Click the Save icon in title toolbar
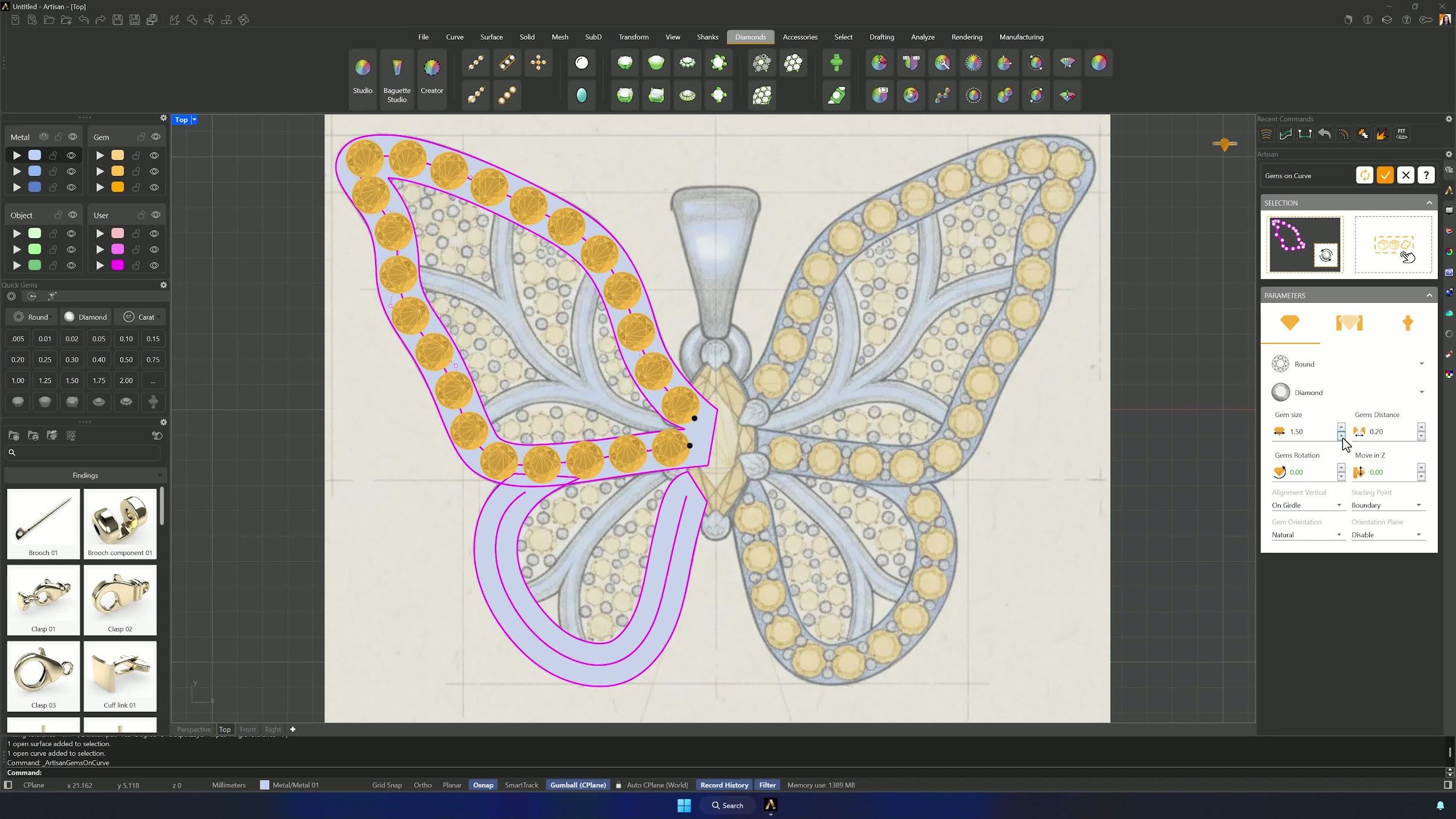Image resolution: width=1456 pixels, height=819 pixels. (x=117, y=20)
